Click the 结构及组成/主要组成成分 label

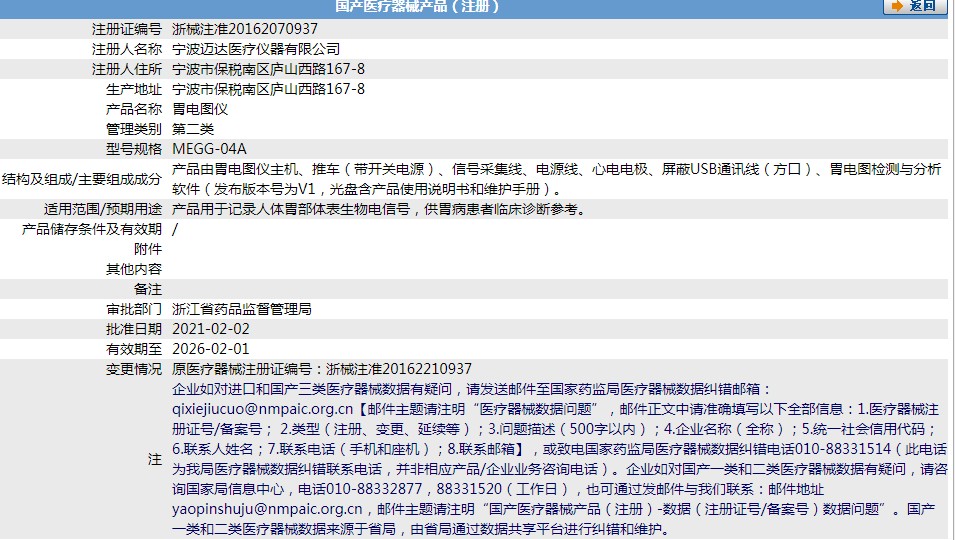click(82, 180)
